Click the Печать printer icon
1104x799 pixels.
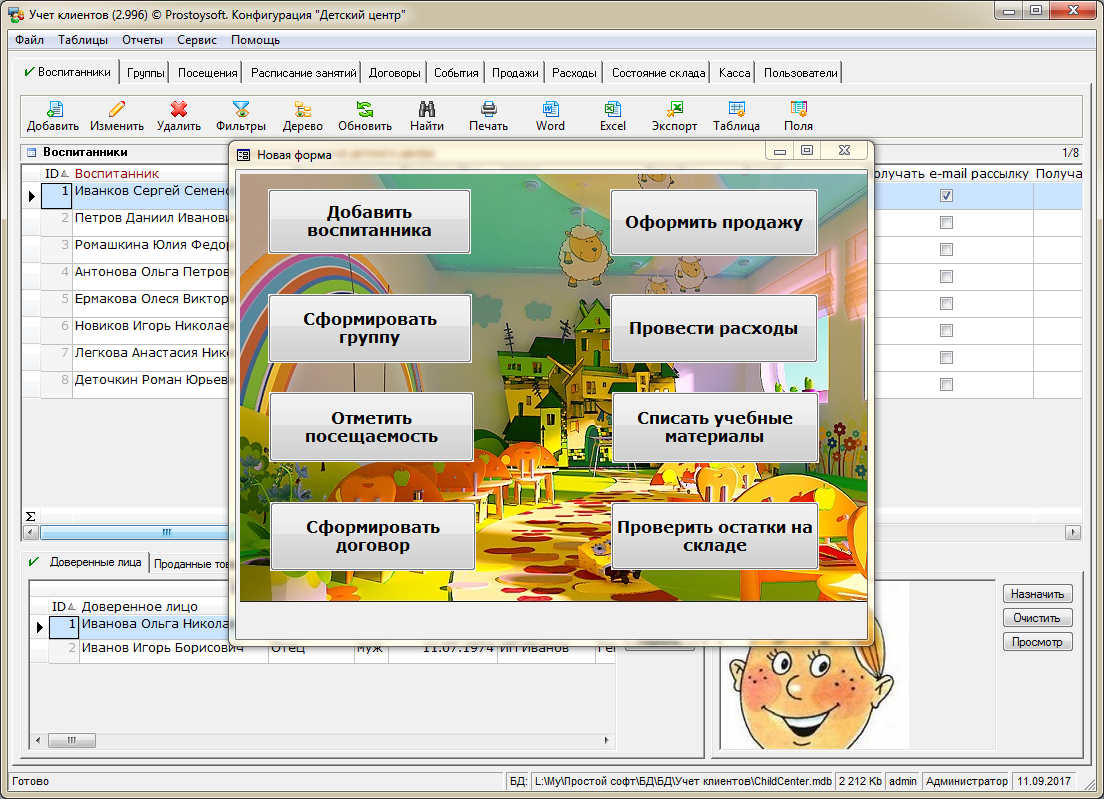tap(489, 110)
